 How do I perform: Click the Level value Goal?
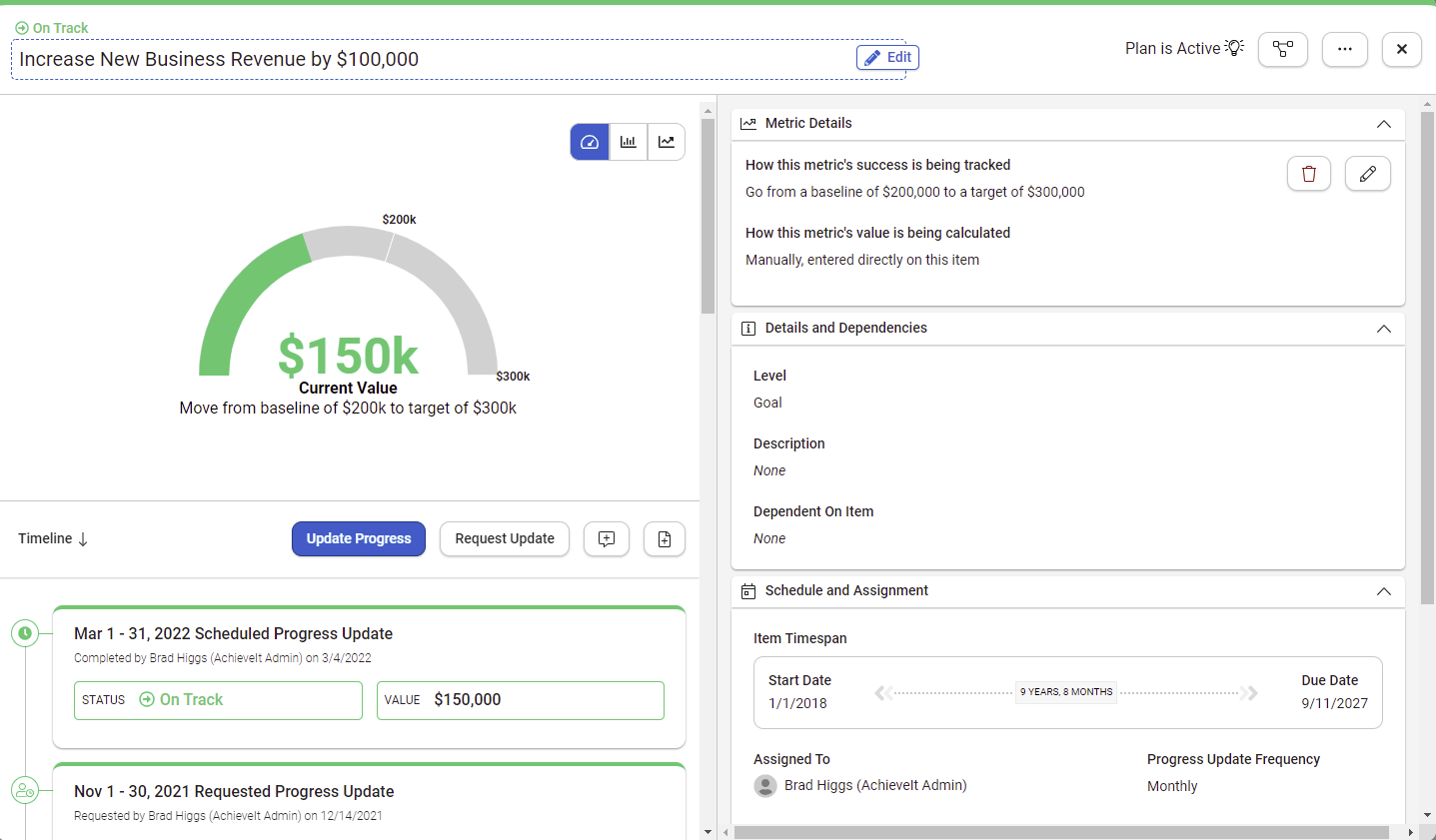pos(767,403)
